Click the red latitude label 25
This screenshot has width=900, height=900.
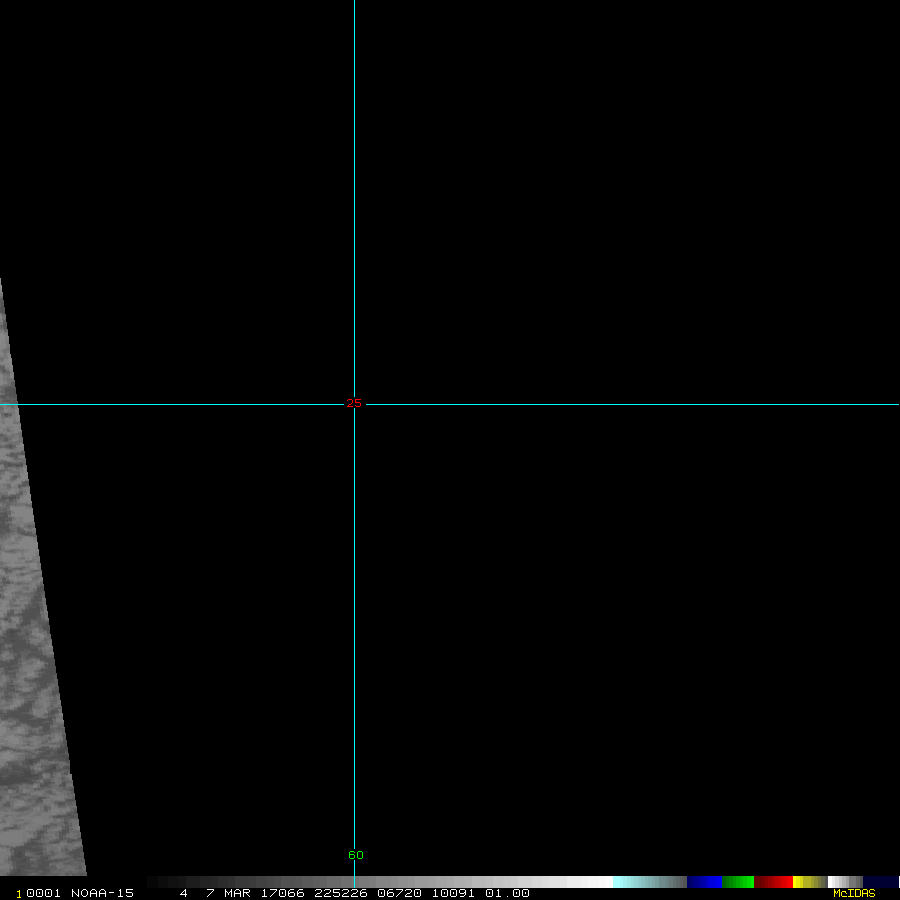point(354,404)
